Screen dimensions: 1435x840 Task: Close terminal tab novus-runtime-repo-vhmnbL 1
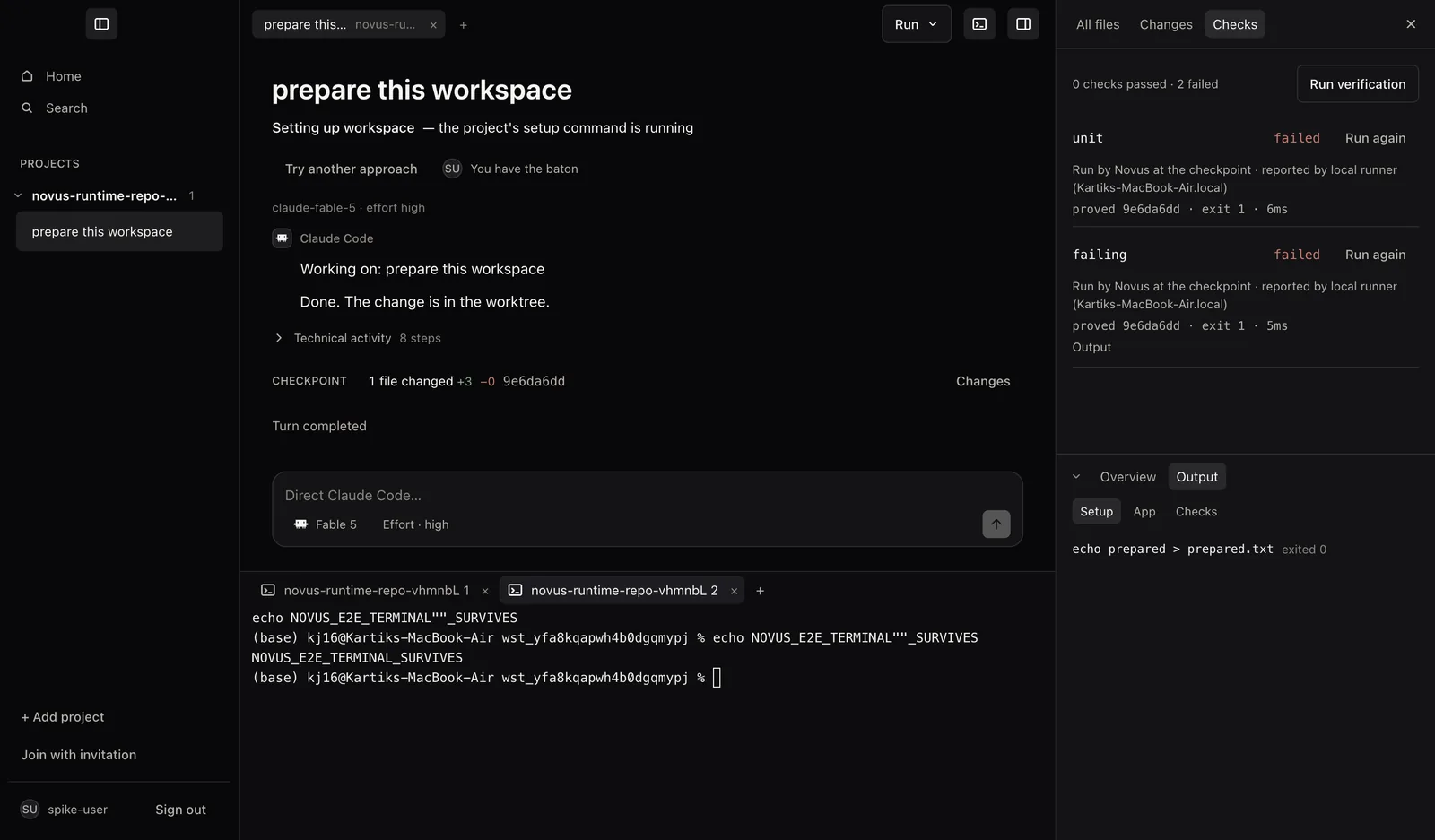[x=485, y=591]
